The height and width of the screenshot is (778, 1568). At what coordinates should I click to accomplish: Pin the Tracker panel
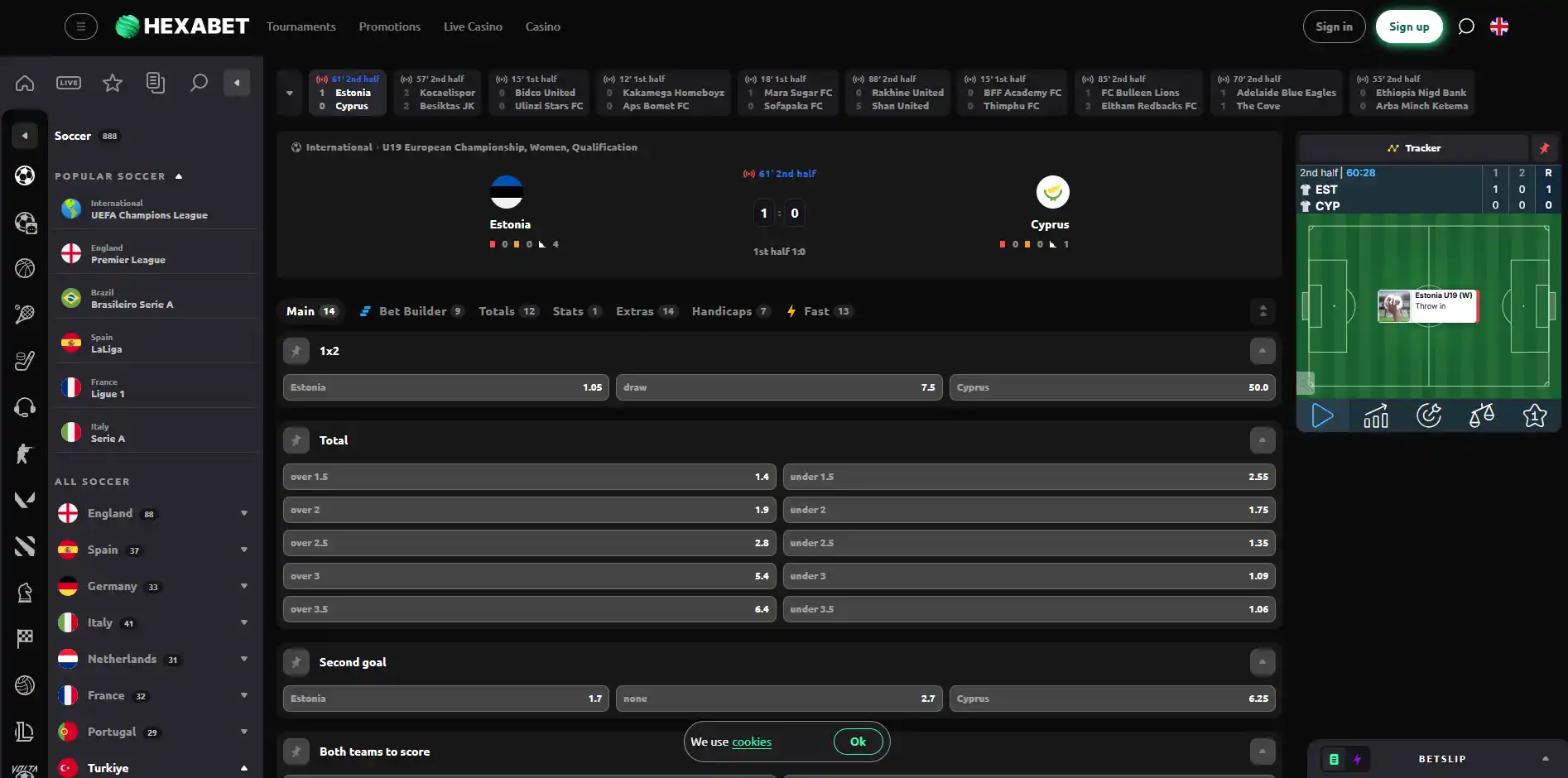tap(1544, 148)
